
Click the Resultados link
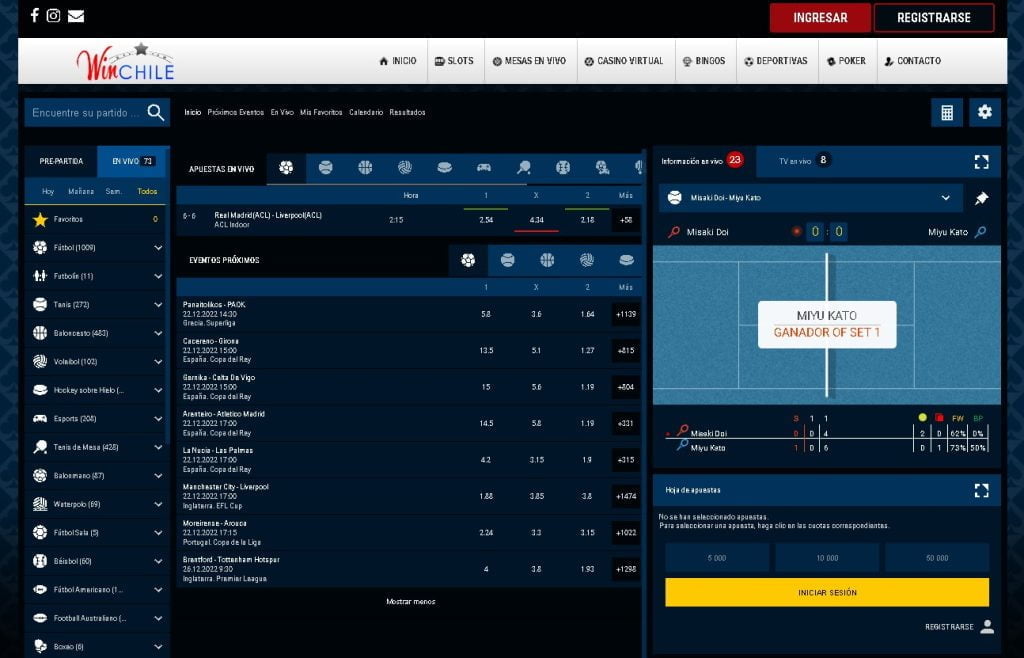pyautogui.click(x=408, y=112)
